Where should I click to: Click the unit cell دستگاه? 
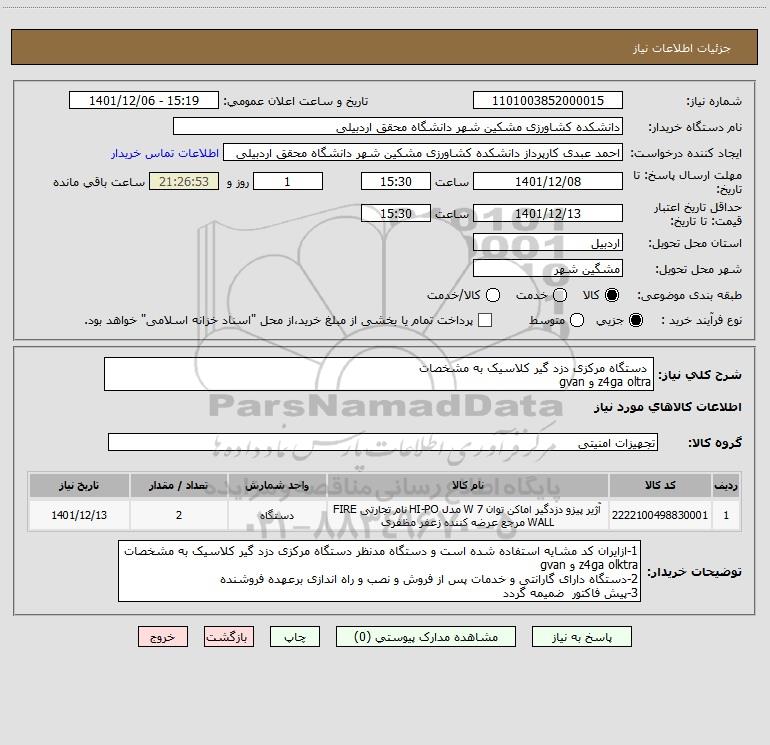click(277, 515)
